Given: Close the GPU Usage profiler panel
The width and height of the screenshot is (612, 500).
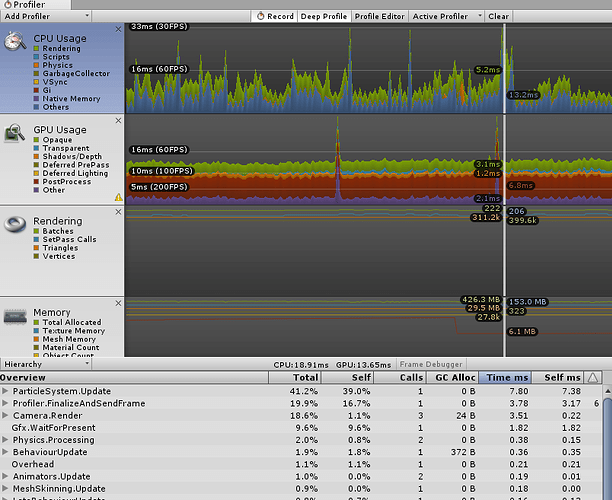Looking at the screenshot, I should tap(118, 121).
